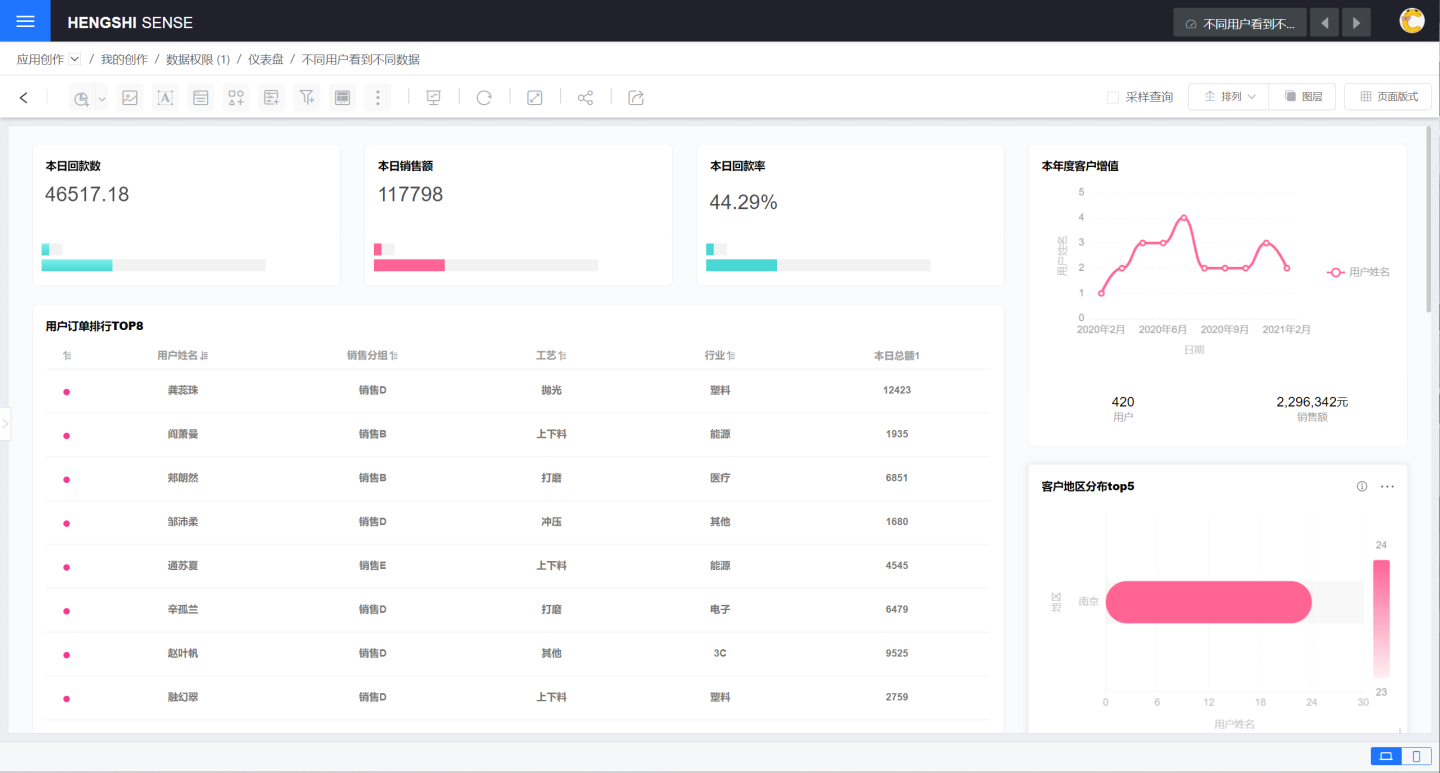The height and width of the screenshot is (773, 1440).
Task: Open the 排列 dropdown
Action: click(x=1229, y=97)
